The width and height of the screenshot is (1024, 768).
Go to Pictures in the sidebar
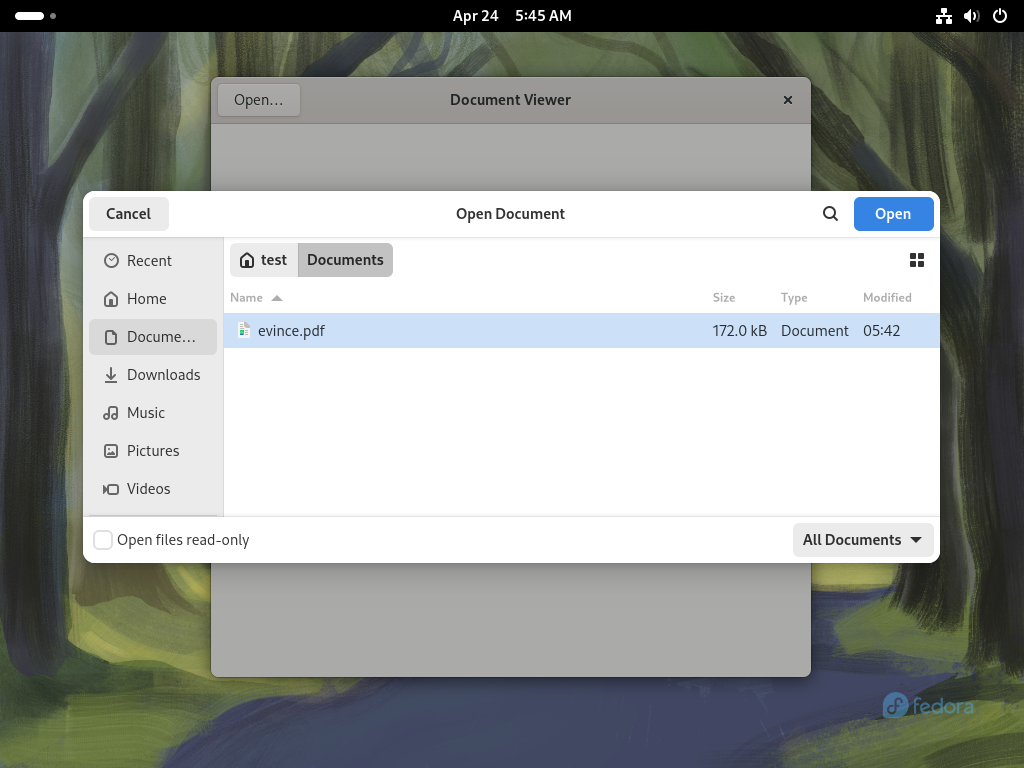click(x=153, y=451)
